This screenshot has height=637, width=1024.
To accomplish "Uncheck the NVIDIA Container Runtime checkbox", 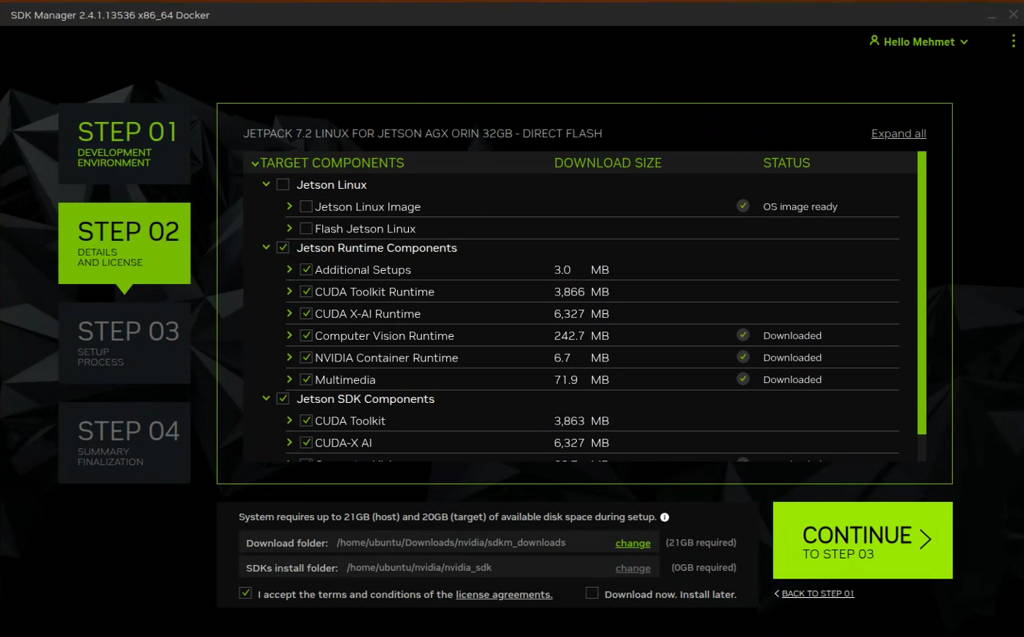I will [306, 357].
